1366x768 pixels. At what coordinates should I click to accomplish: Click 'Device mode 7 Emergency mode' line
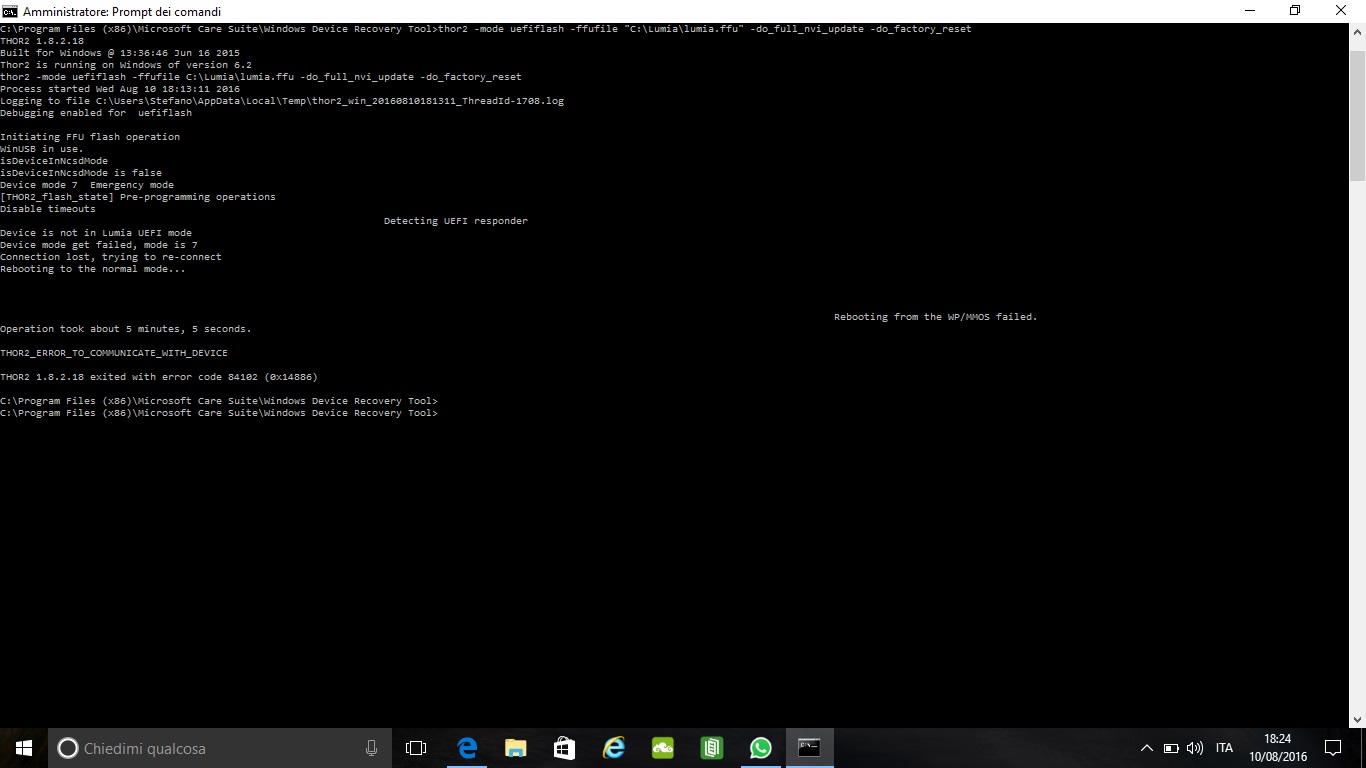tap(87, 185)
